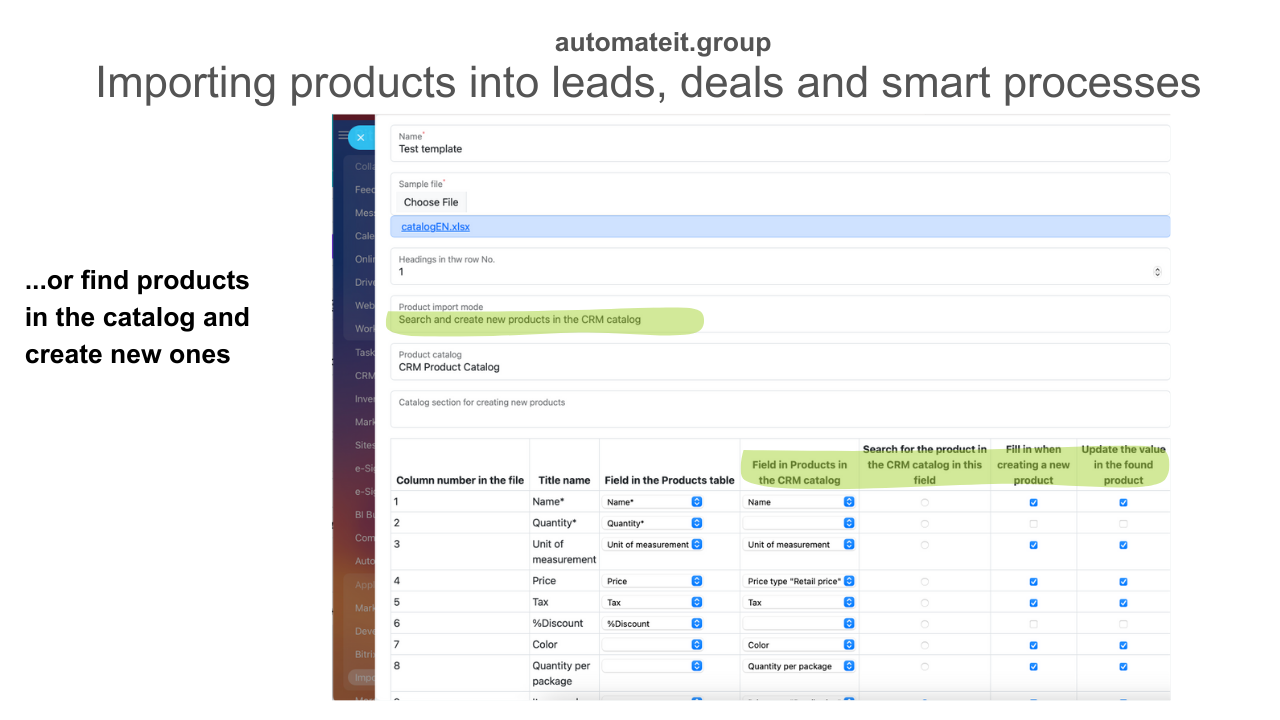Viewport: 1280px width, 720px height.
Task: Open the catalogEN.xlsx file link
Action: click(x=435, y=227)
